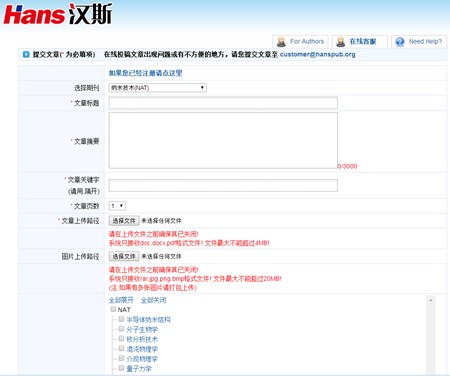450x376 pixels.
Task: Click 选择文件 button for 文章上传路径
Action: (124, 220)
